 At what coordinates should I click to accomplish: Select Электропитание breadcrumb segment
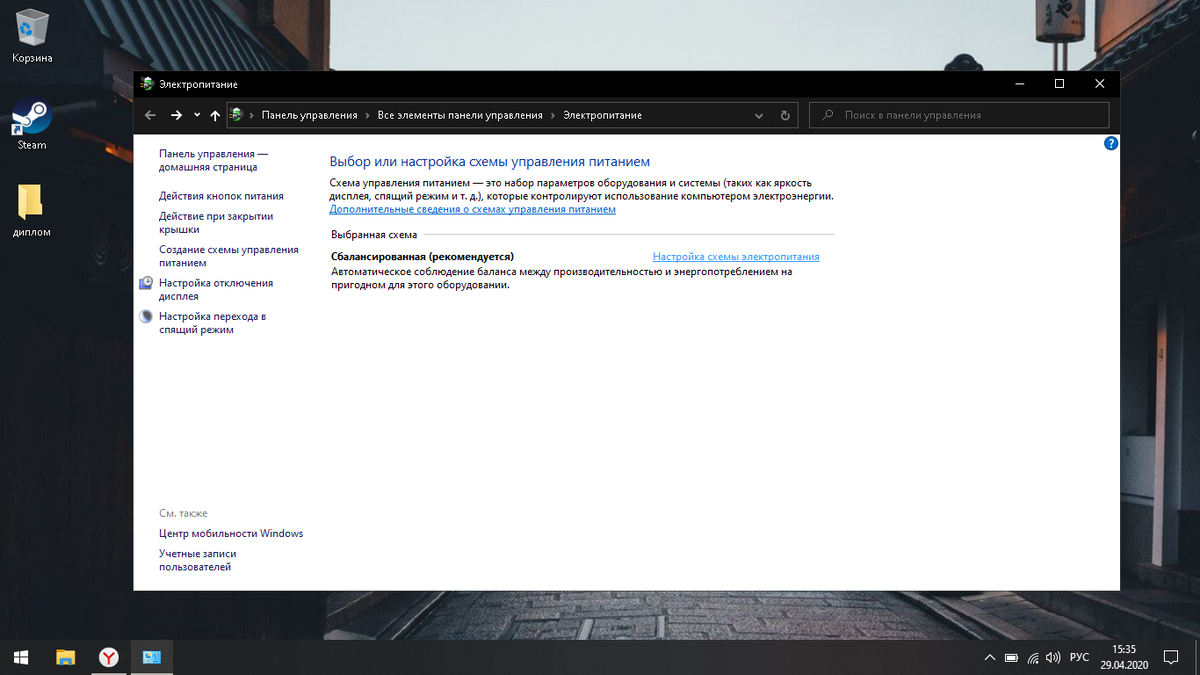tap(602, 115)
